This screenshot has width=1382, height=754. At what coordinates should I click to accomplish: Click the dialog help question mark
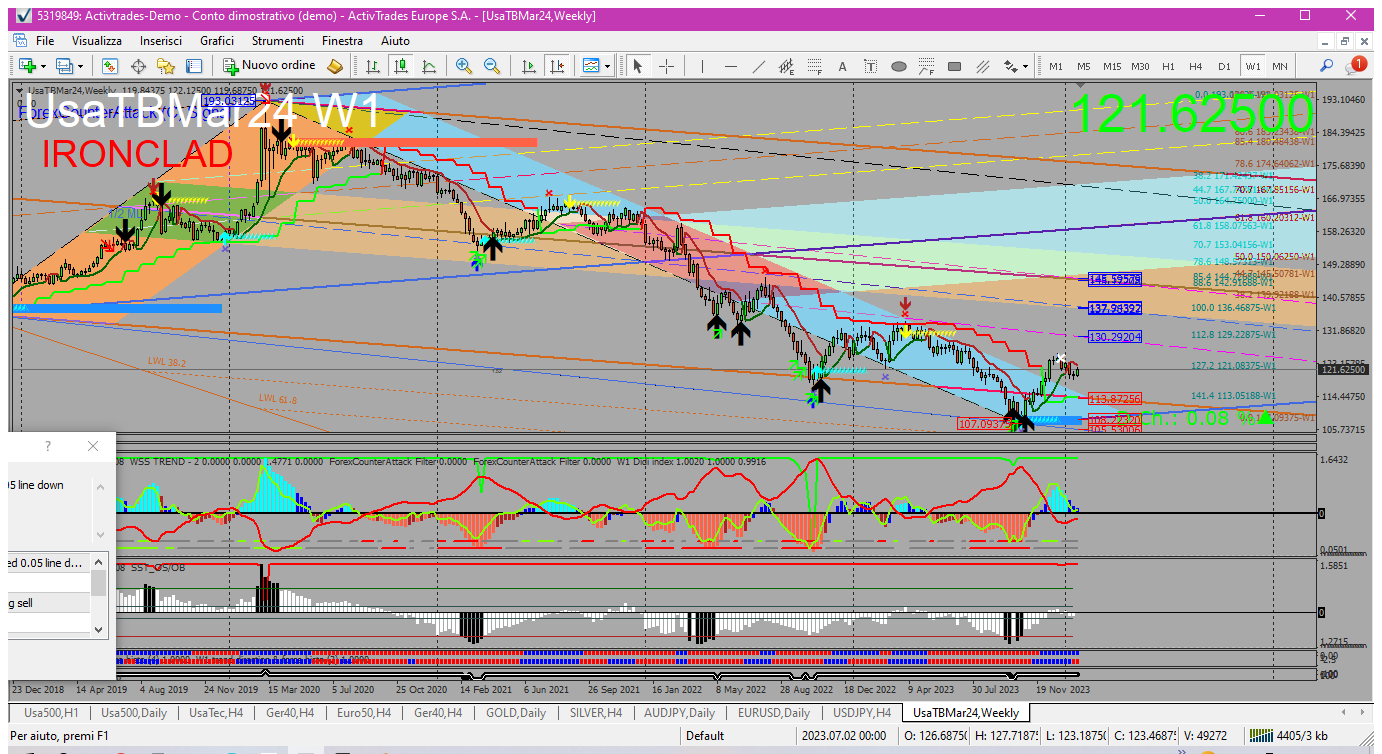47,446
